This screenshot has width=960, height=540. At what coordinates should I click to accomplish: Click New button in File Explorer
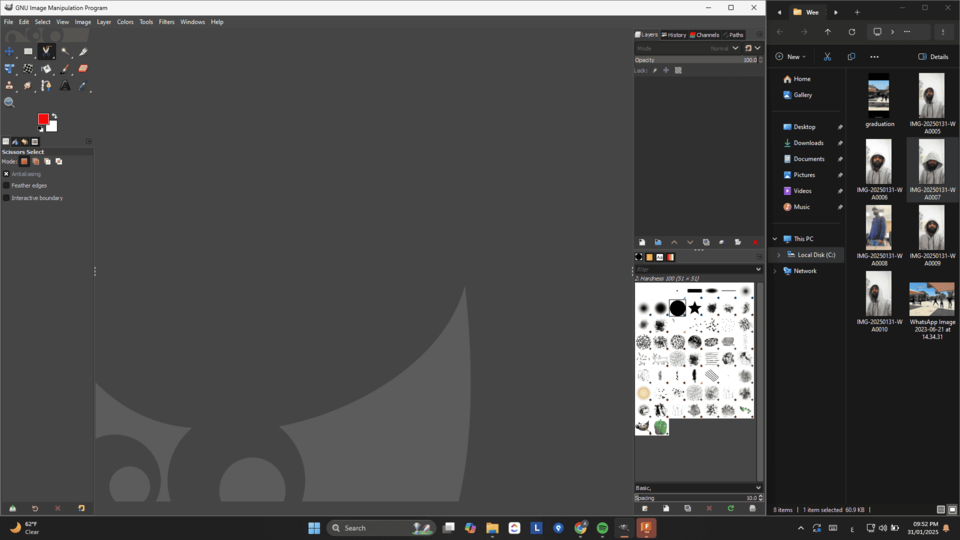(790, 57)
